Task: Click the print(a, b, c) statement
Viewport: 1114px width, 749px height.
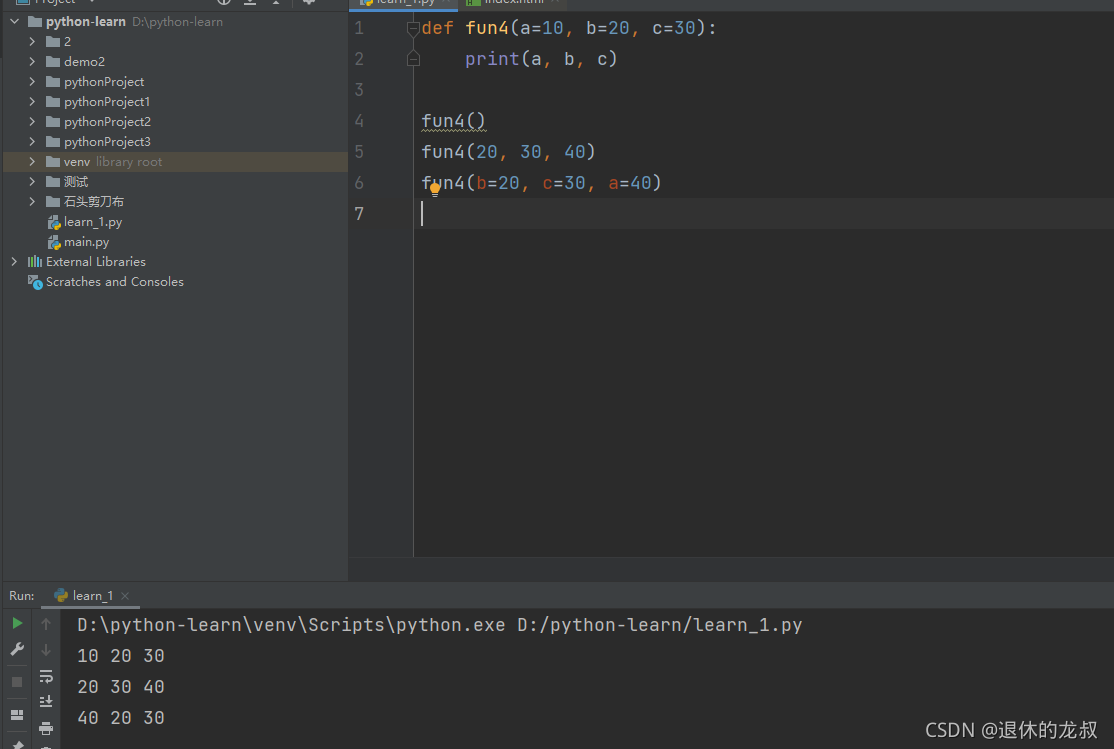Action: coord(541,59)
